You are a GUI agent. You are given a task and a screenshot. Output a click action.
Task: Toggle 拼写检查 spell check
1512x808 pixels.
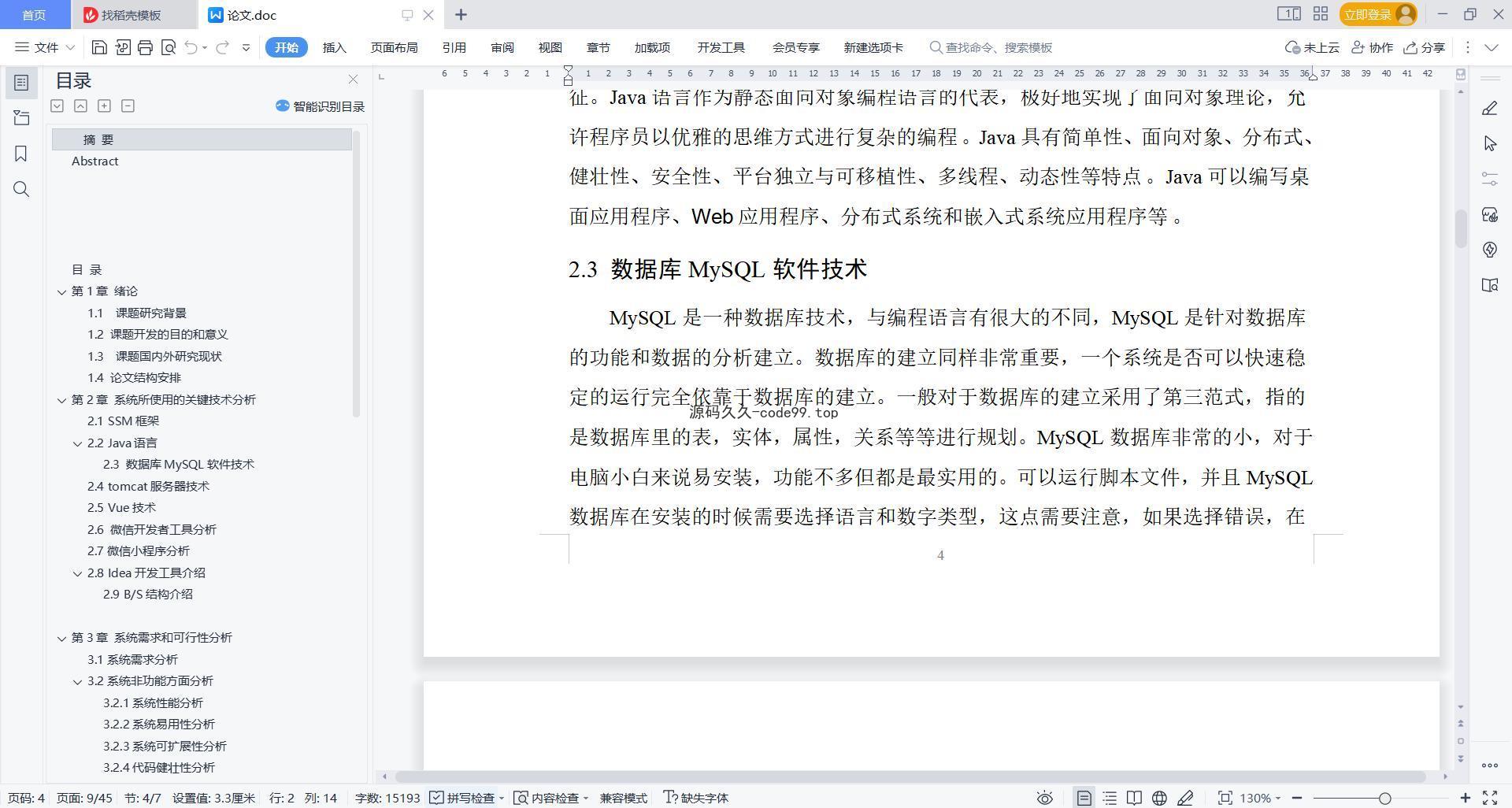465,798
